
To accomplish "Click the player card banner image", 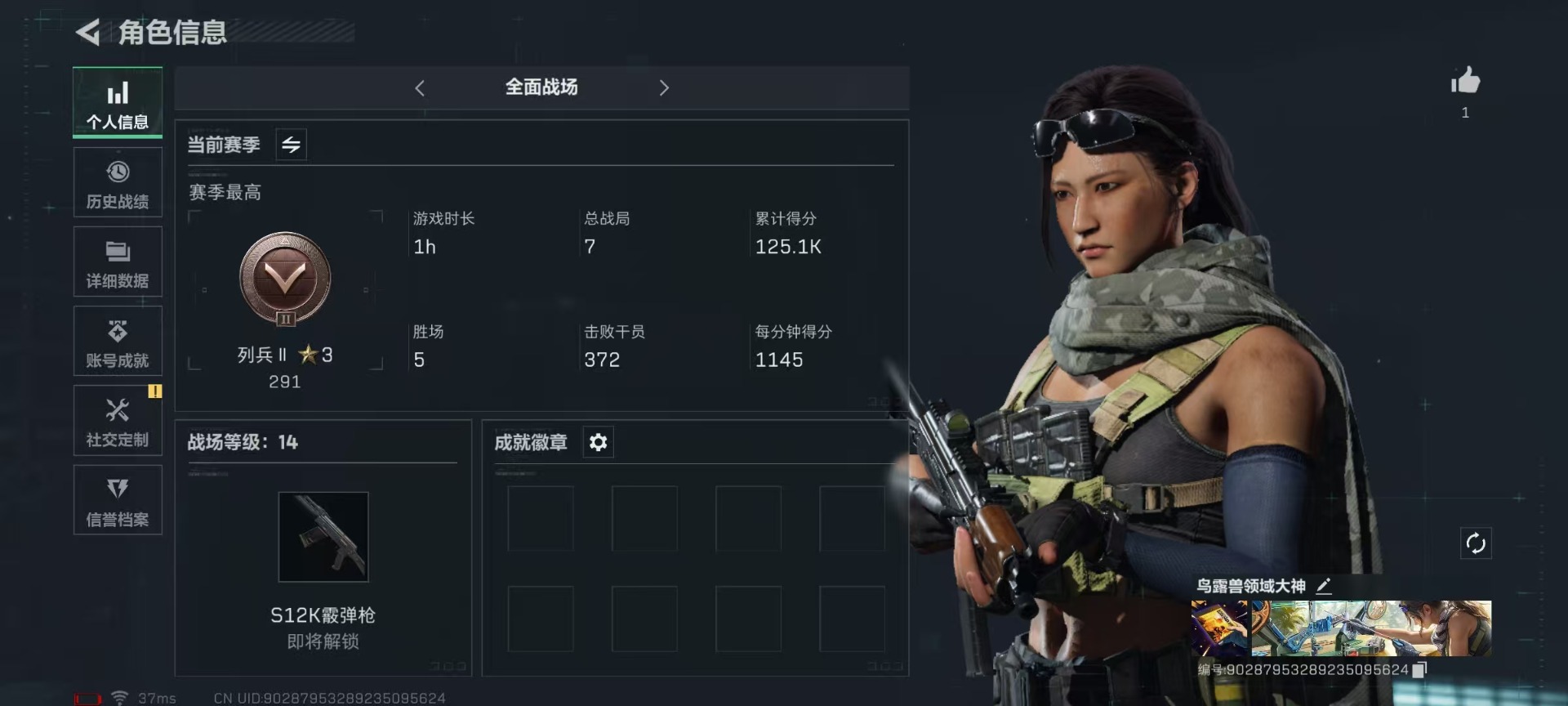I will (1341, 628).
